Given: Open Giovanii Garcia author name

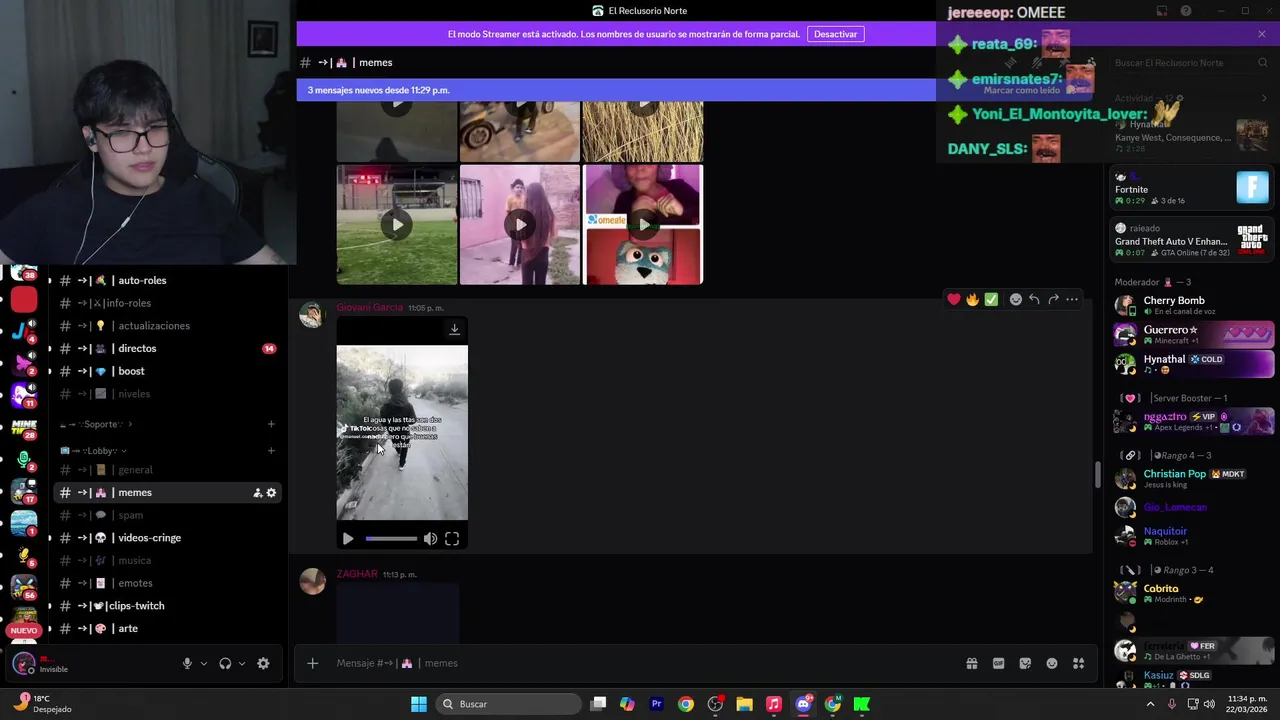Looking at the screenshot, I should pos(369,308).
